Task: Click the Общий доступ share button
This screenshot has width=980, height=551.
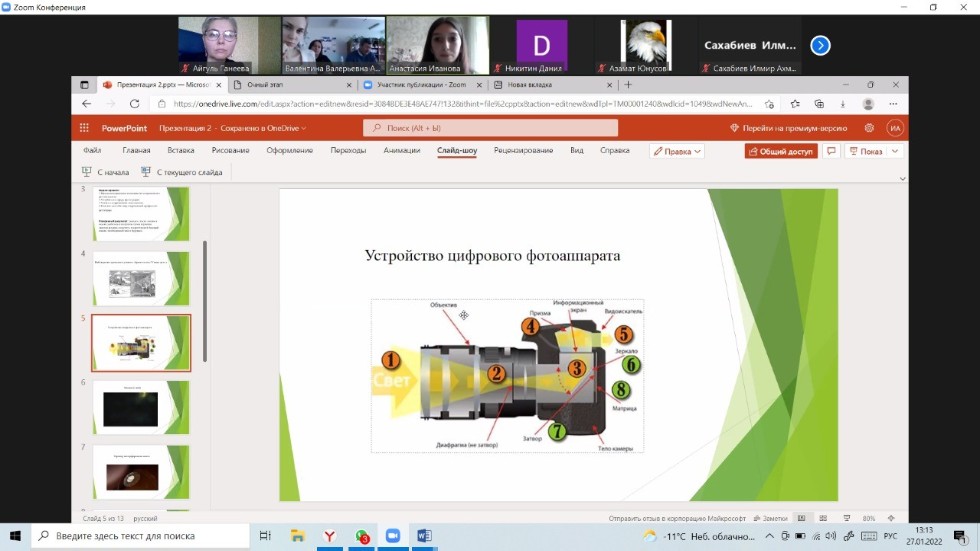Action: point(780,151)
